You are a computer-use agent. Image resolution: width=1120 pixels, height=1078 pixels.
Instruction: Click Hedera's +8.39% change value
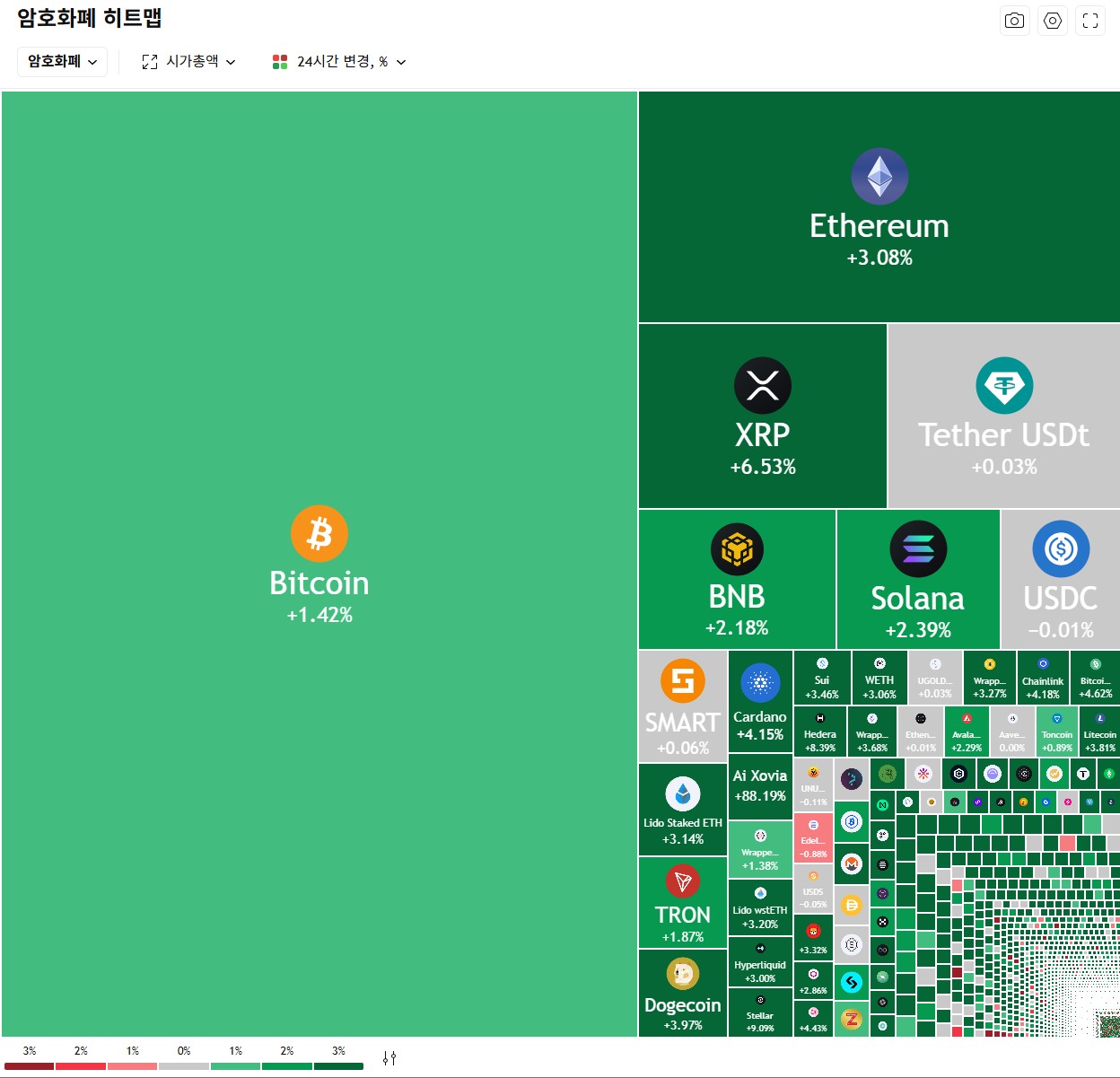click(820, 748)
